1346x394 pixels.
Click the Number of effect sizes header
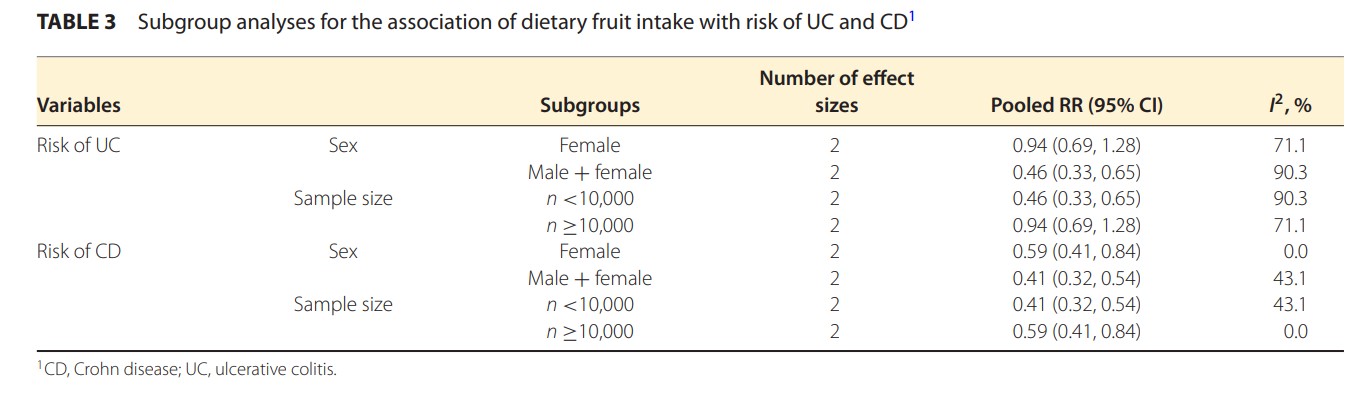click(x=836, y=91)
